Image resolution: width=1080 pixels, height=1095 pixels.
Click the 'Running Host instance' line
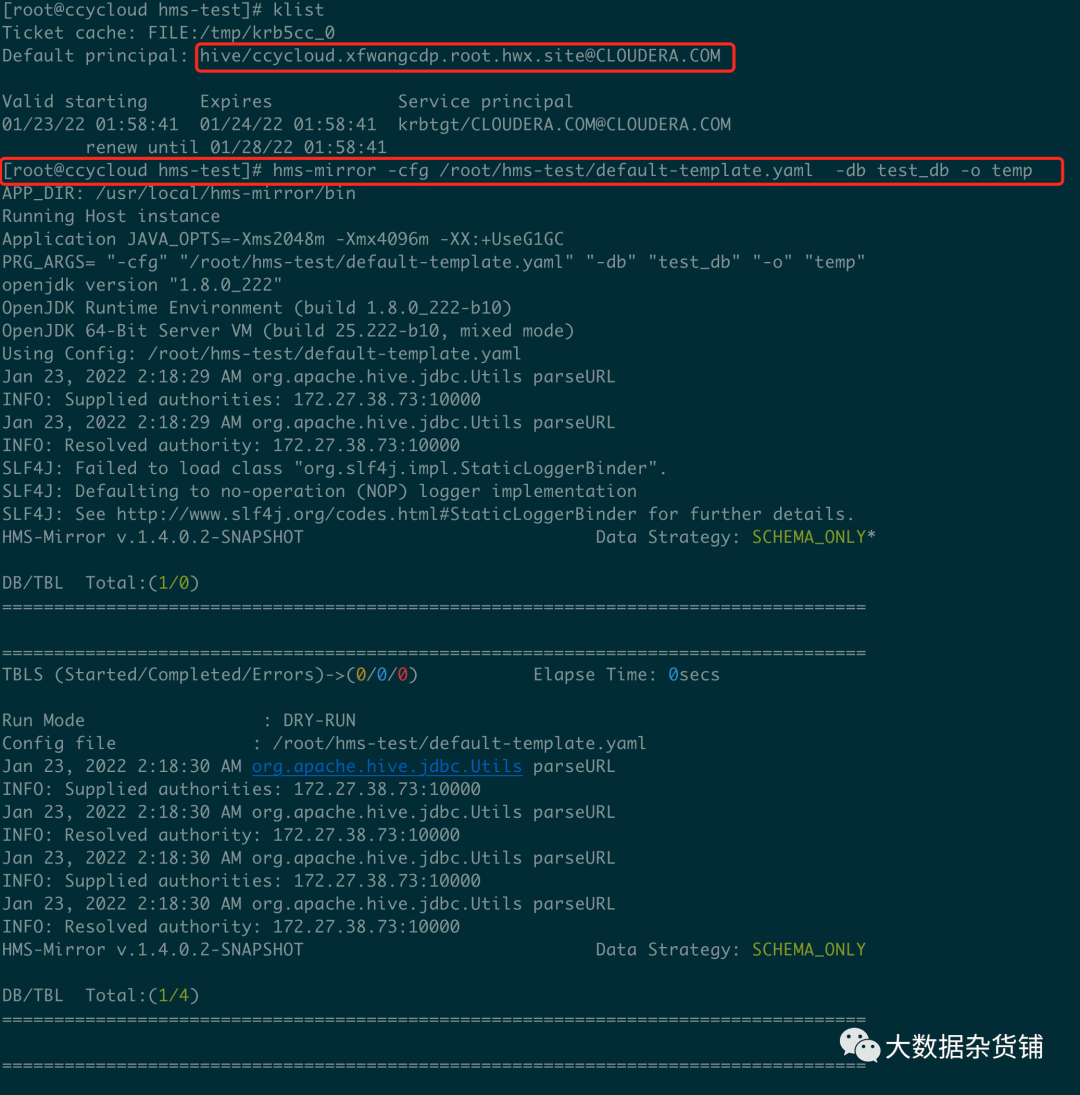pos(111,216)
